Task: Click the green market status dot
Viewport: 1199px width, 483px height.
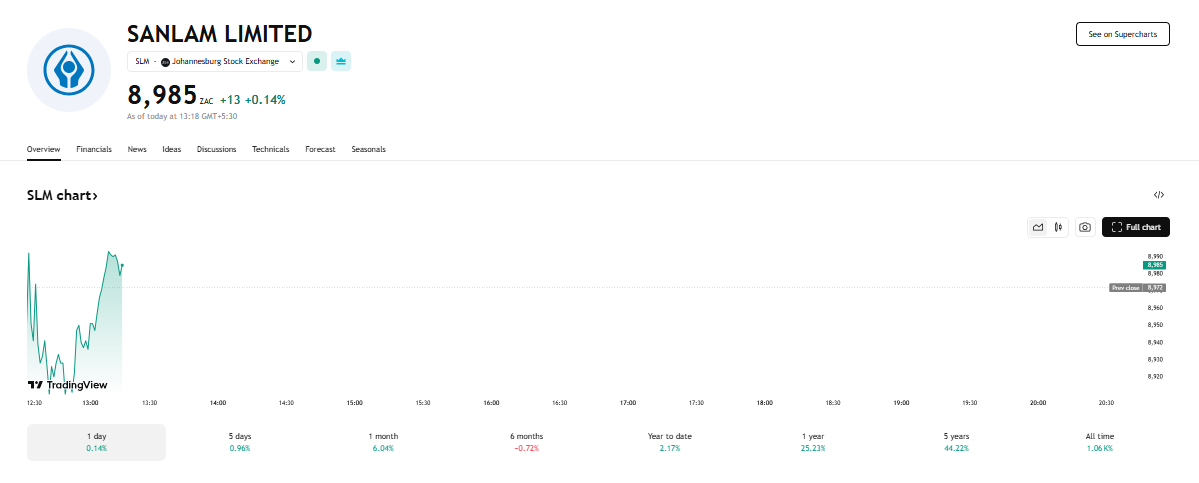Action: 317,61
